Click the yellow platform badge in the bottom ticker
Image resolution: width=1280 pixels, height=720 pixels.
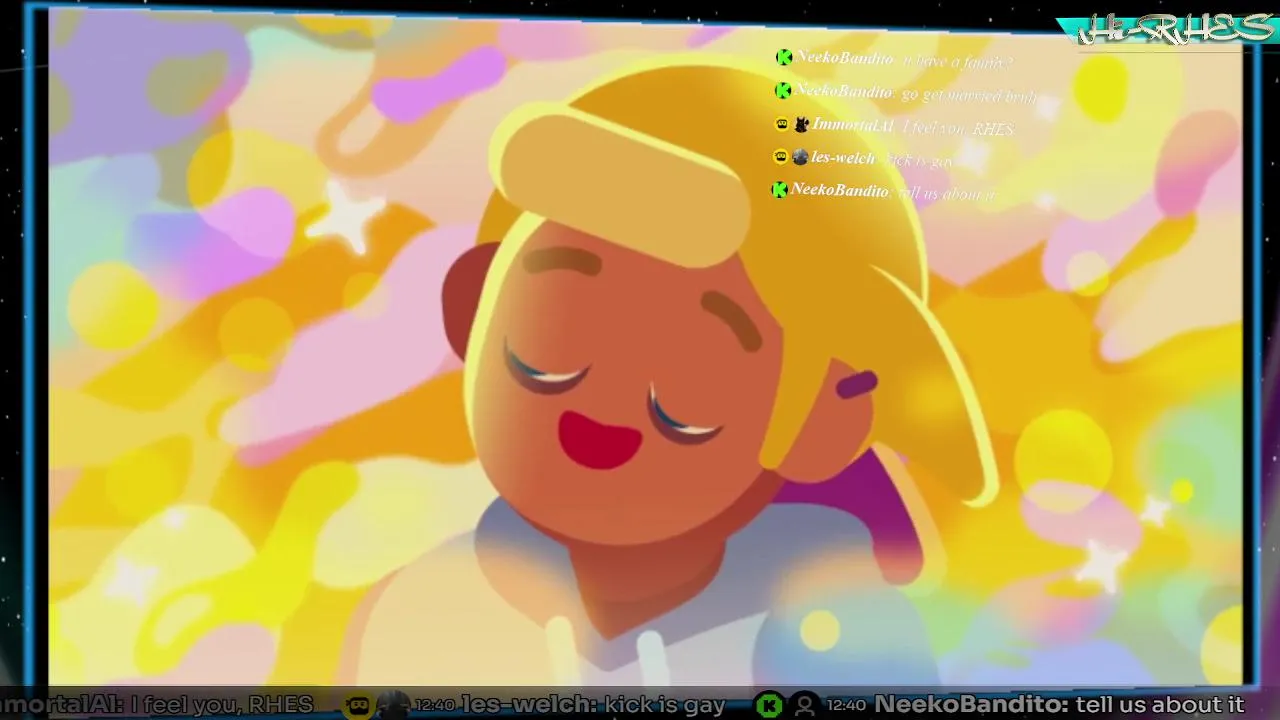tap(357, 705)
